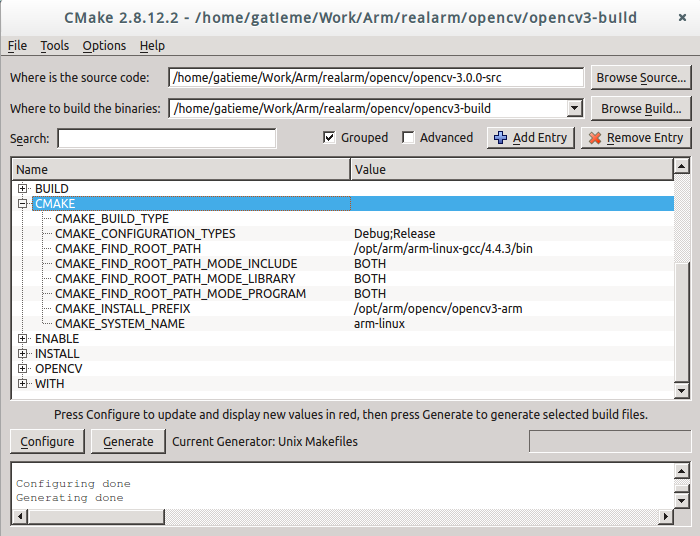The width and height of the screenshot is (700, 536).
Task: Click the output log scroll down arrow
Action: click(682, 500)
